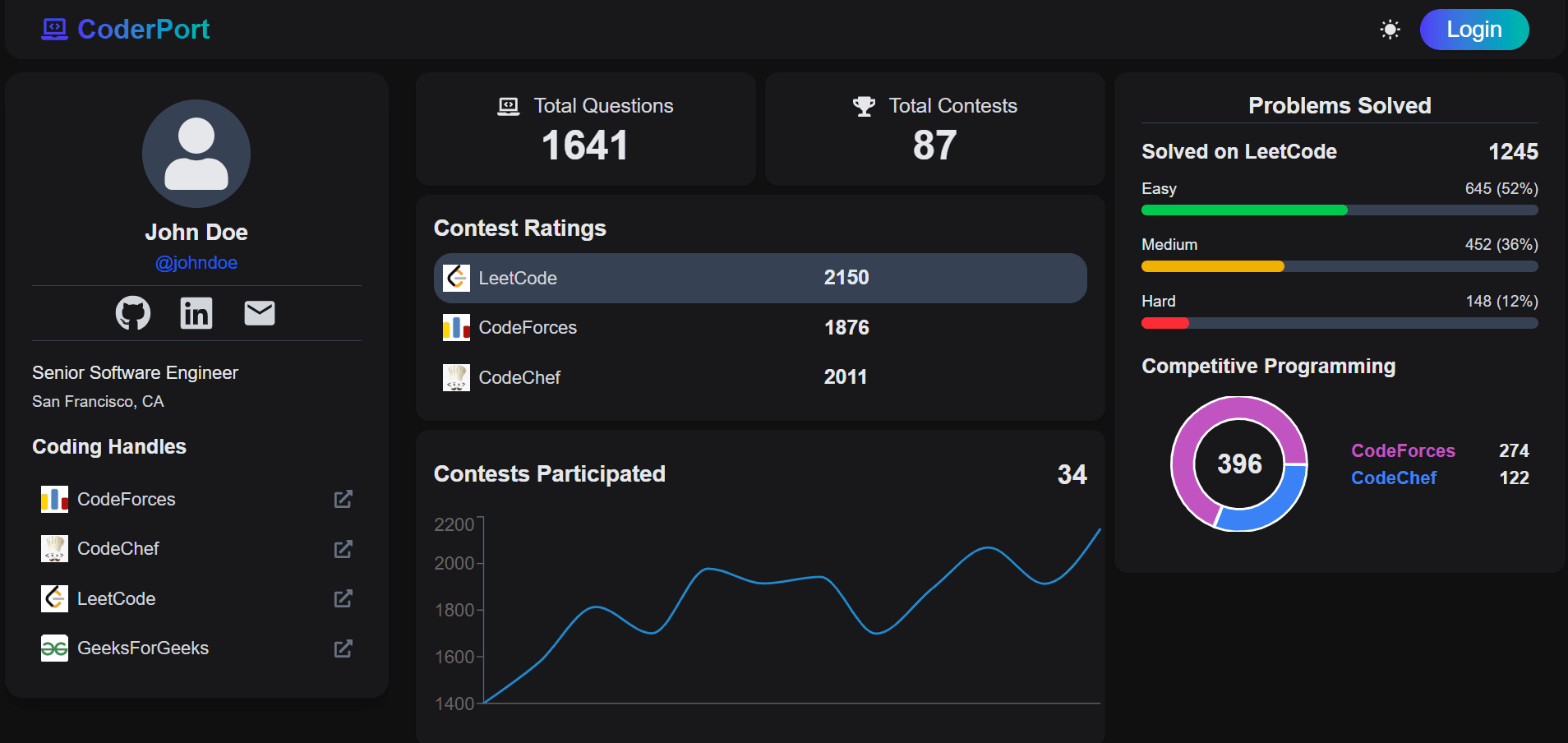Viewport: 1568px width, 743px height.
Task: Select the LeetCode contest rating row
Action: 759,278
